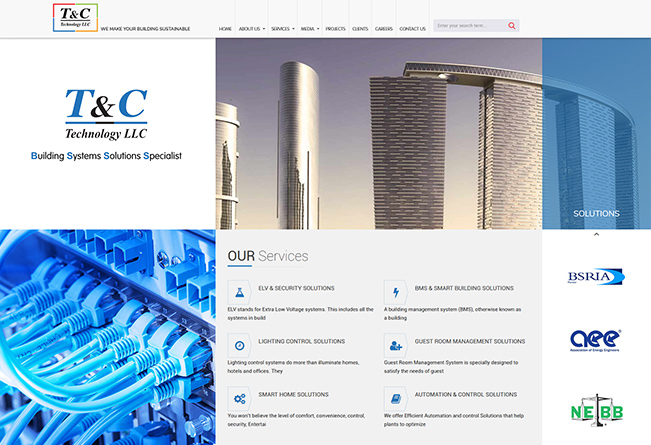The width and height of the screenshot is (651, 445).
Task: Open BMS & Smart Building Solutions link
Action: point(464,288)
